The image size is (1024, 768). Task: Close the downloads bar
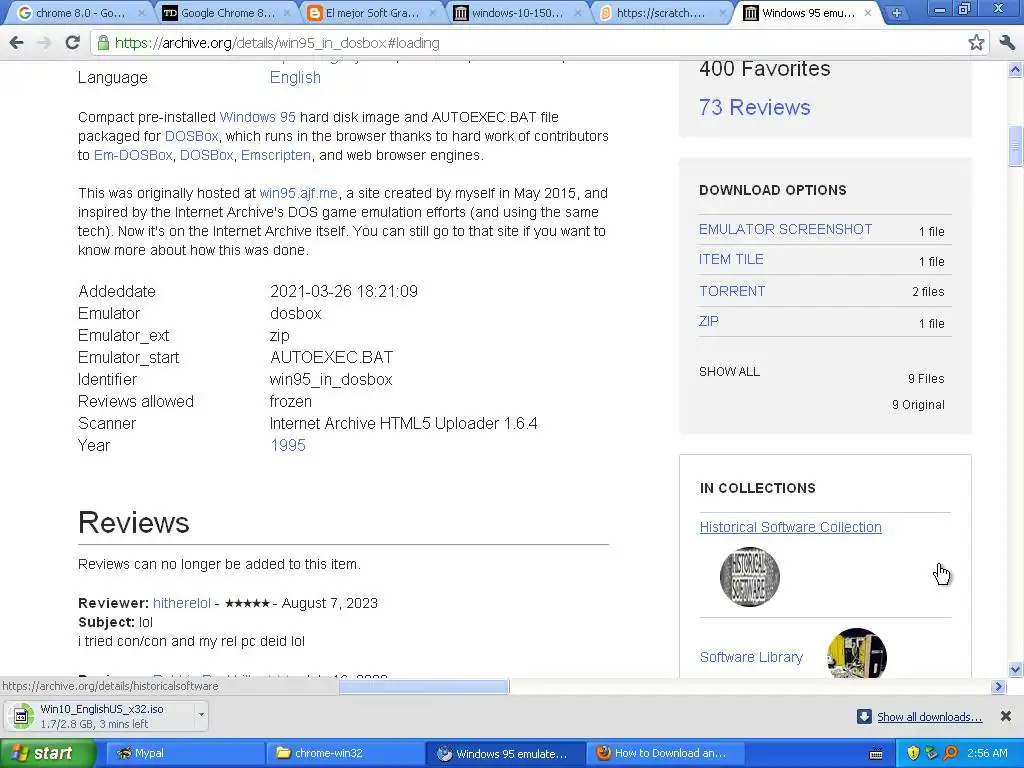(x=1006, y=716)
